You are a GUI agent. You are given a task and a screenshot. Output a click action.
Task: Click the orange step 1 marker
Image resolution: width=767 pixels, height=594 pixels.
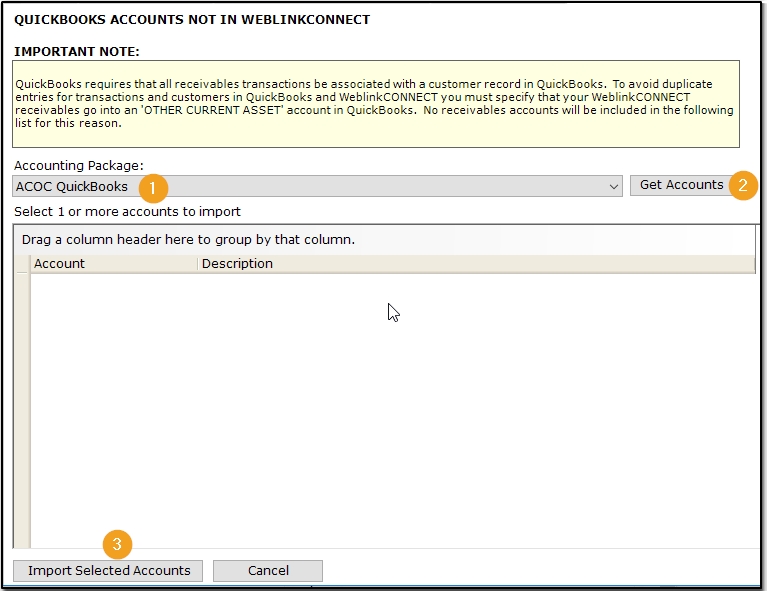(x=153, y=188)
